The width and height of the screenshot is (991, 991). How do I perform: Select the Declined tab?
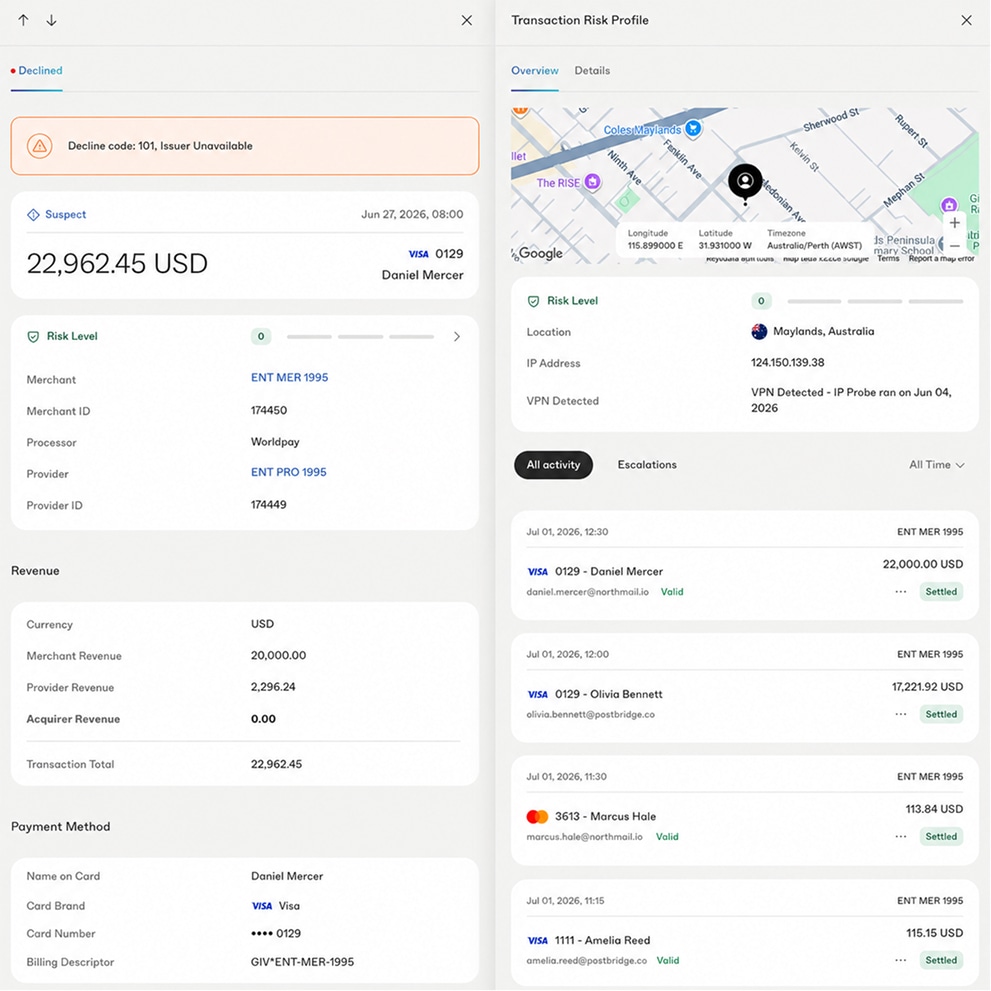(37, 71)
